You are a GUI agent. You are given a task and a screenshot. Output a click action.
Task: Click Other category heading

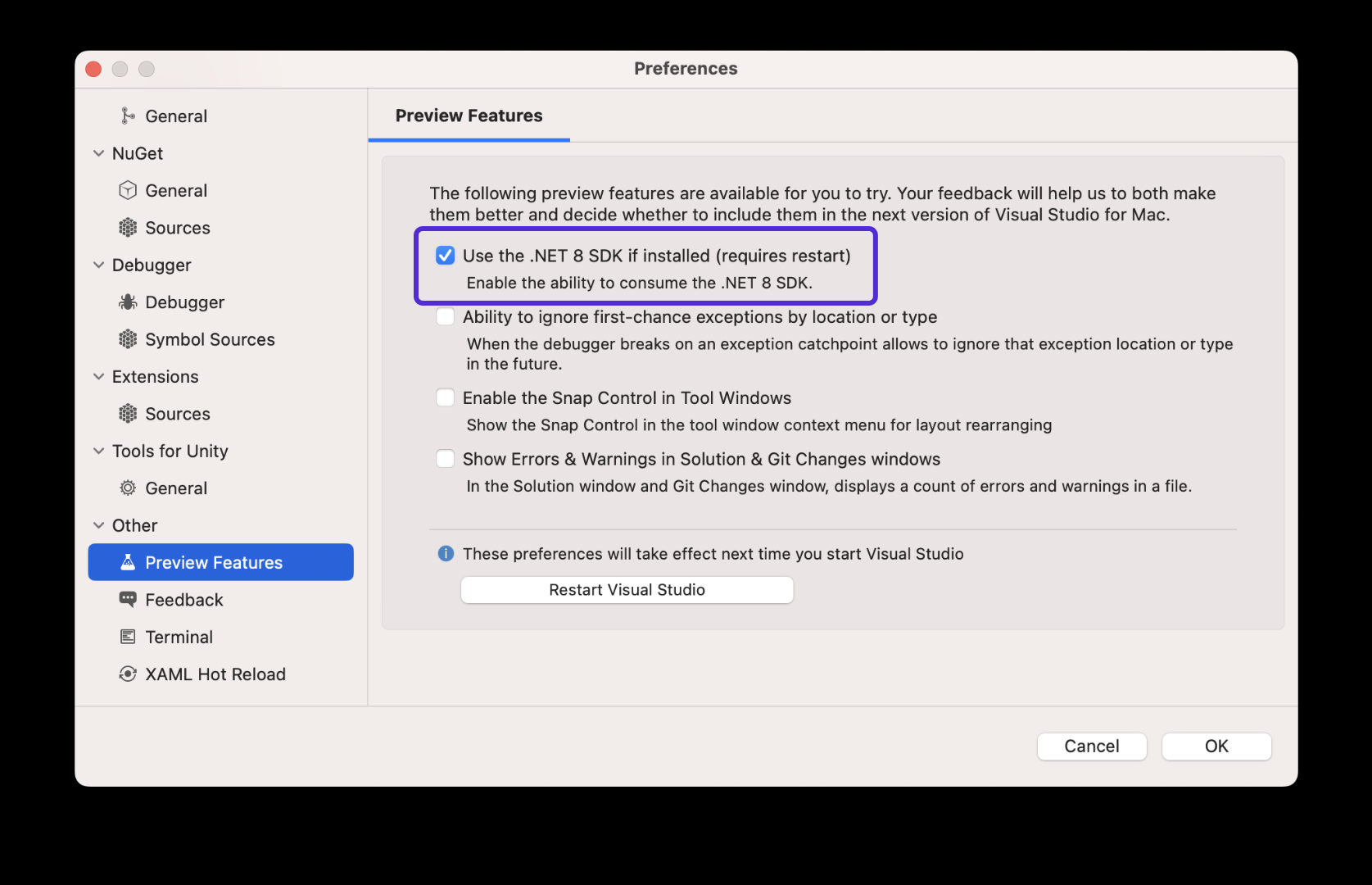[x=135, y=525]
